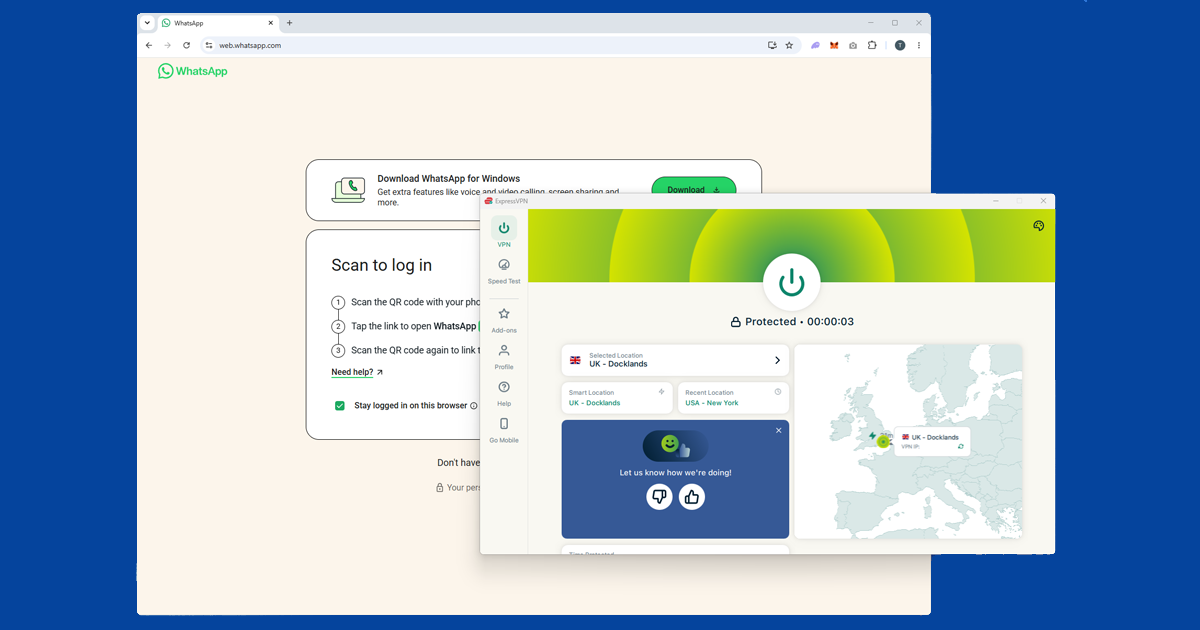Click the lock icon beside 'Your pers' text

point(439,488)
